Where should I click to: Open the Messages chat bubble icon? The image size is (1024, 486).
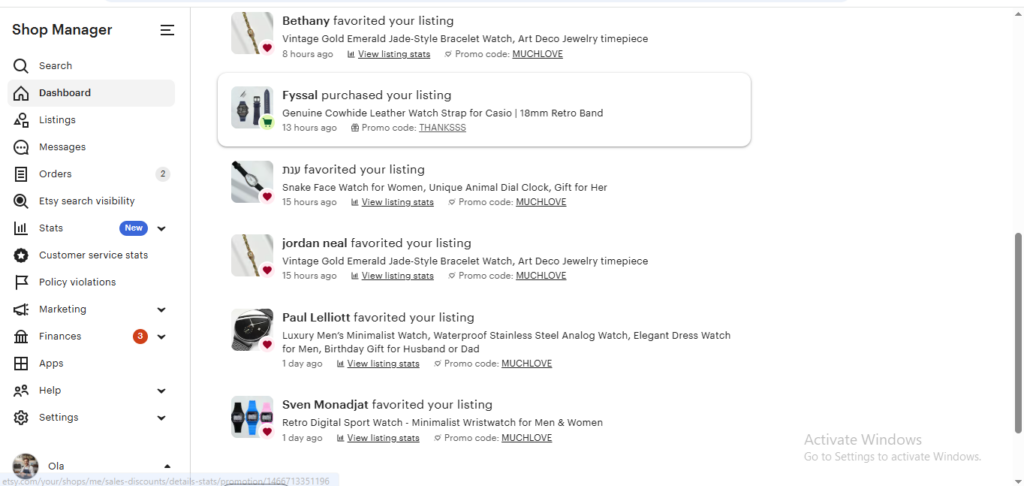point(21,147)
